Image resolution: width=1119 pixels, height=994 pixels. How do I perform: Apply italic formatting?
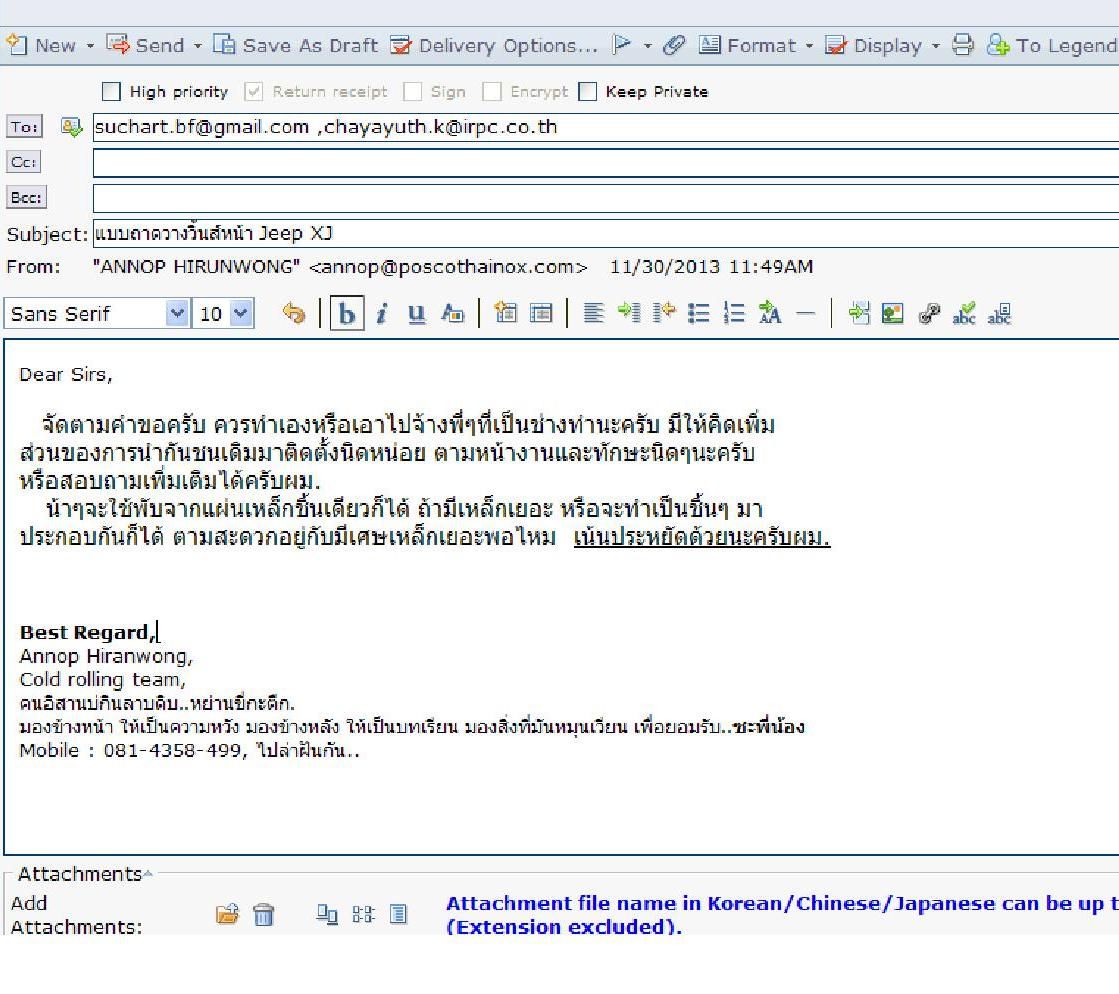point(381,314)
